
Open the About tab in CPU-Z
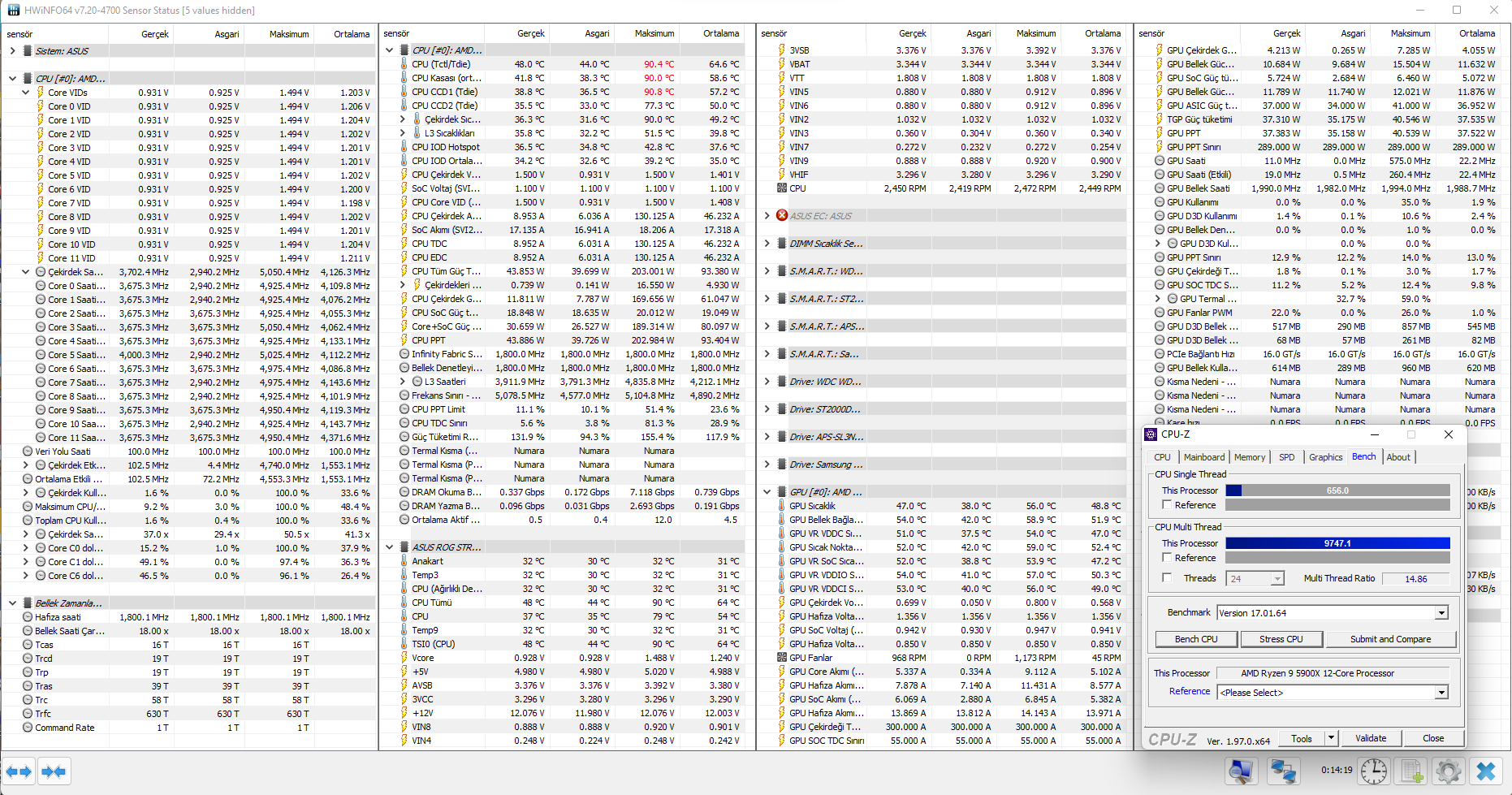tap(1398, 457)
